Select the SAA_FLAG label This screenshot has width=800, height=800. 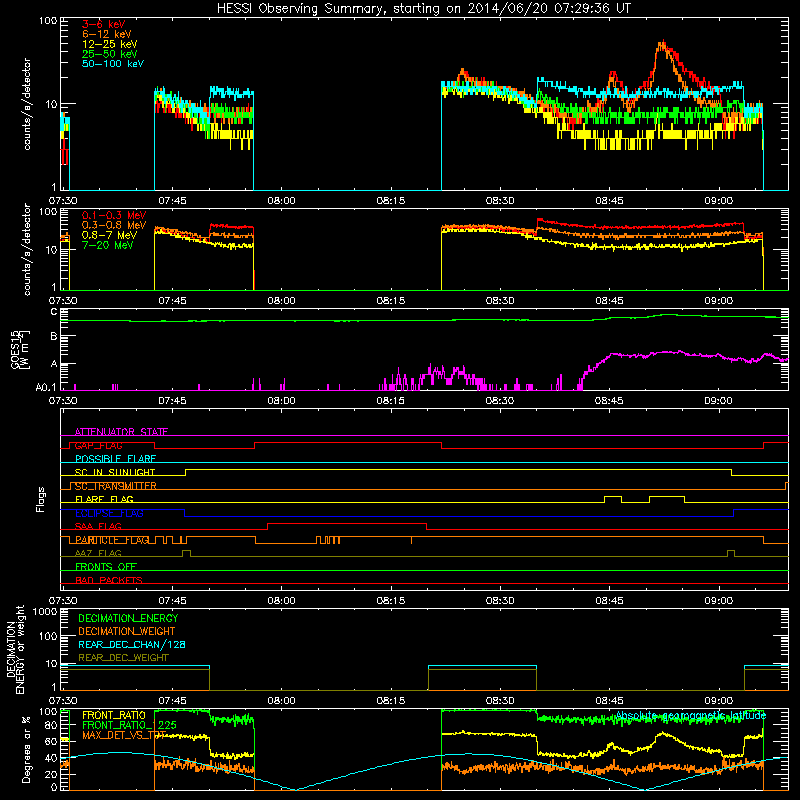[x=98, y=526]
